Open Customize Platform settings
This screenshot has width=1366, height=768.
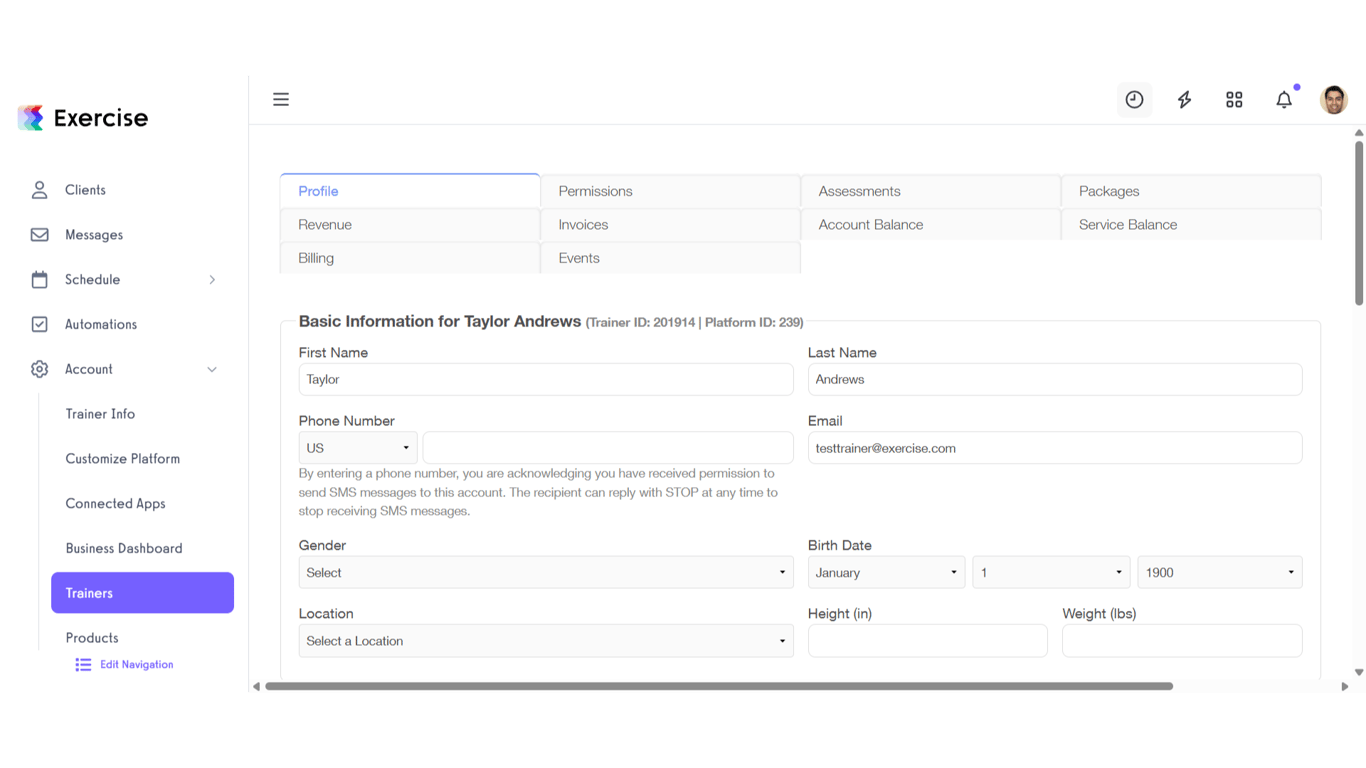122,458
